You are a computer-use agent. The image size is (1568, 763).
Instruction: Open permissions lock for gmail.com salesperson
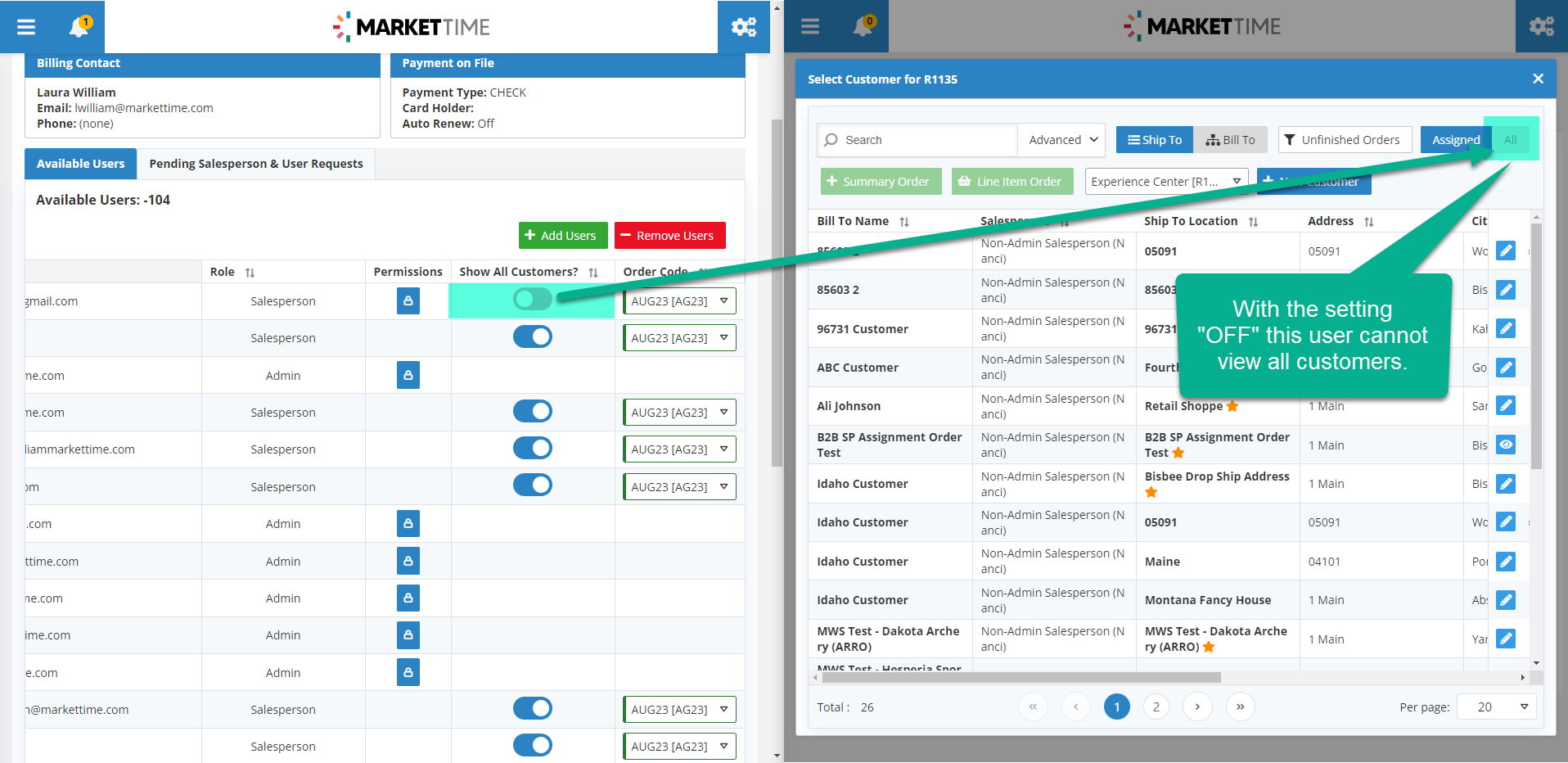click(408, 301)
